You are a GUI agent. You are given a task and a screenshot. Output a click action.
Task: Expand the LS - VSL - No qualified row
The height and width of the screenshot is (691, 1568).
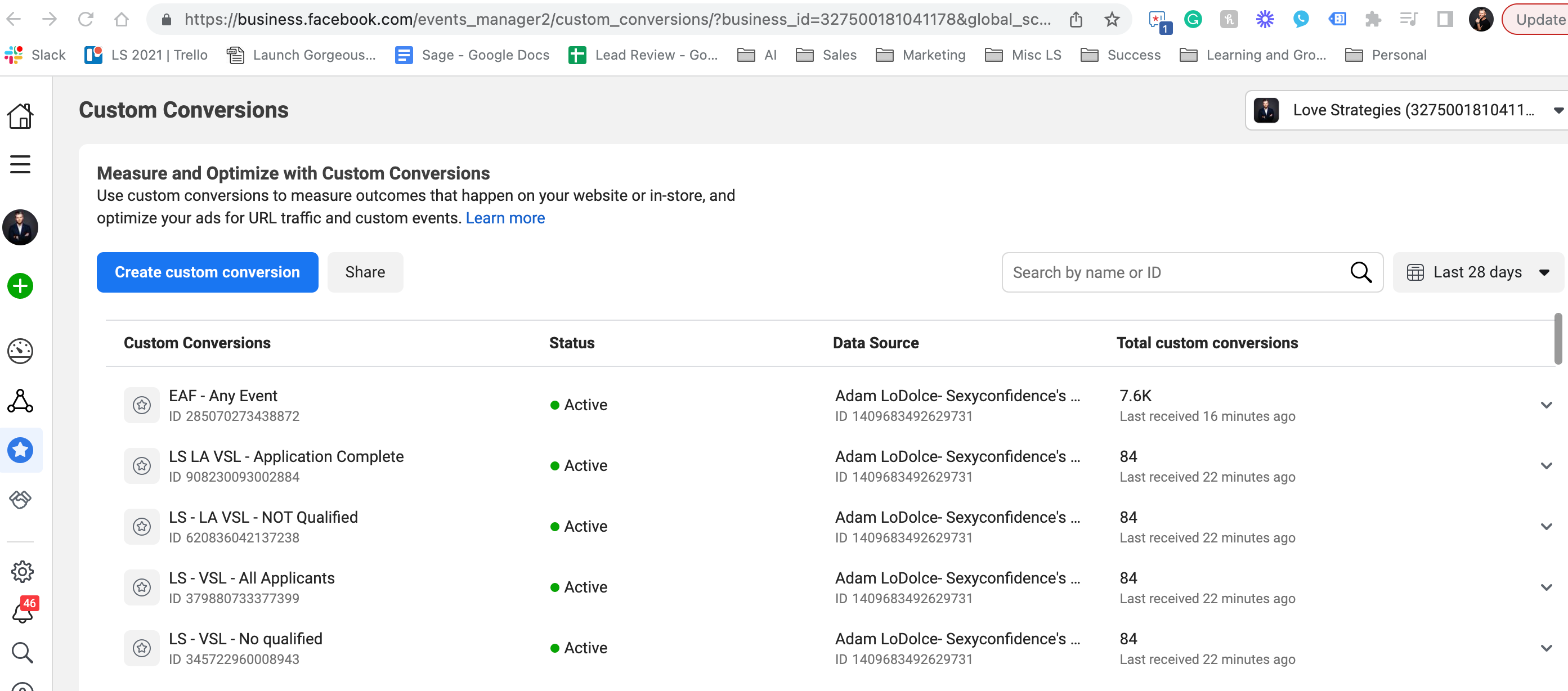(x=1546, y=648)
